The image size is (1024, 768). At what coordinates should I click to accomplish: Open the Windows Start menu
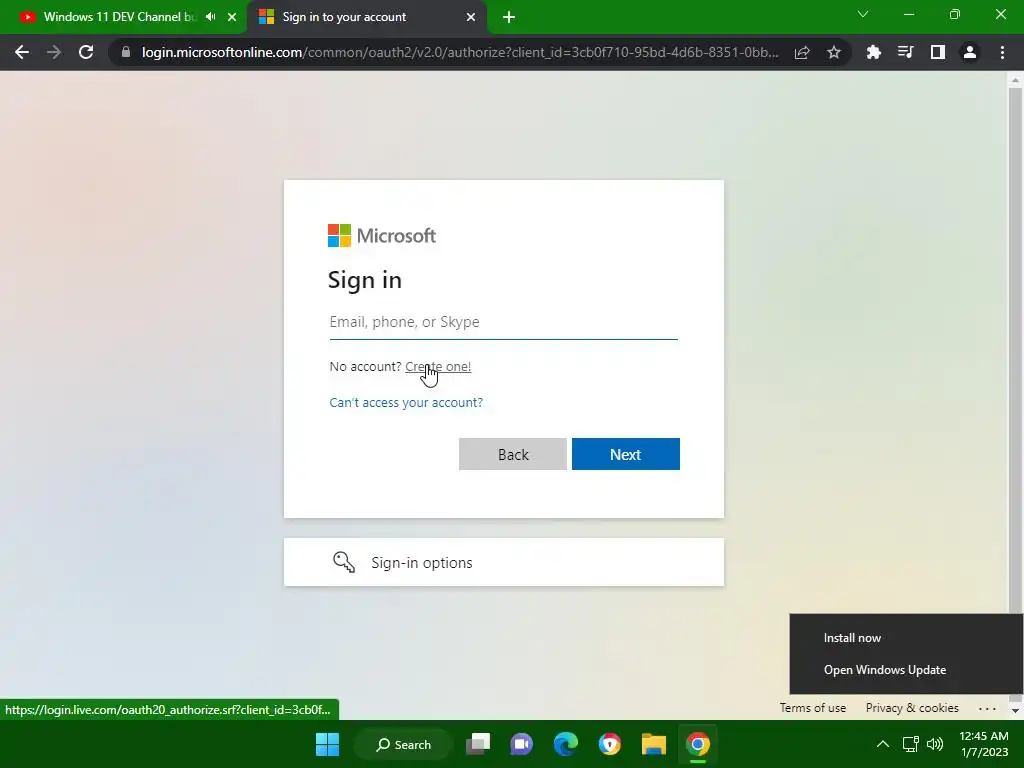click(327, 744)
